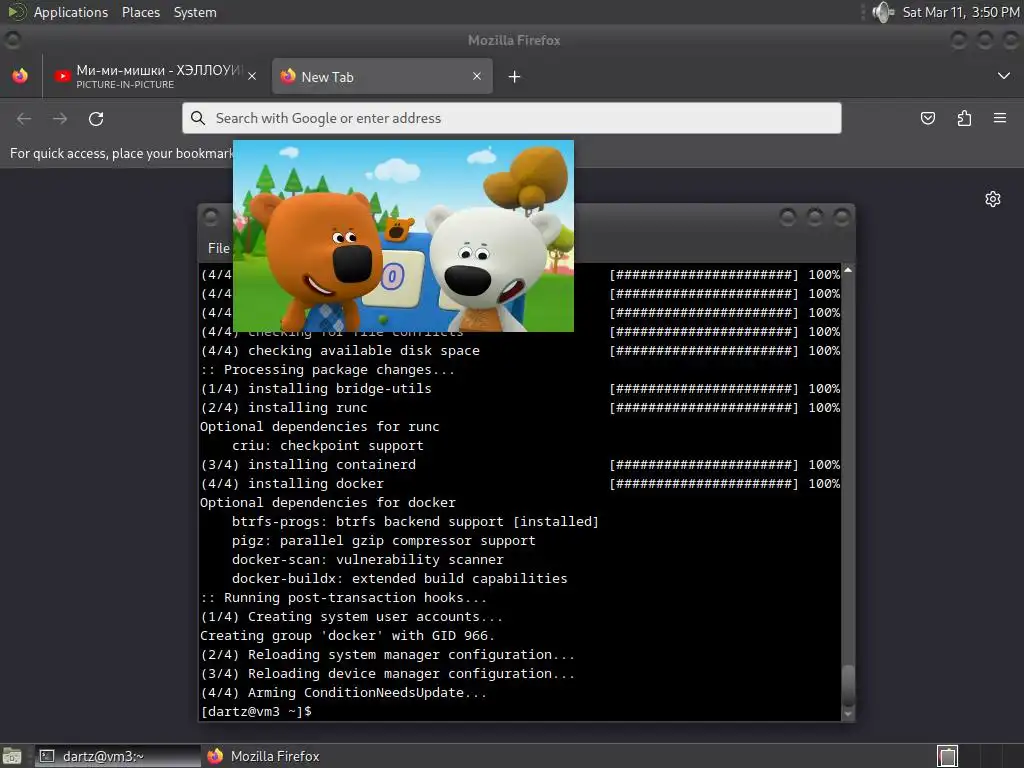This screenshot has height=768, width=1024.
Task: Click 'Running post-transaction hooks...' line
Action: pos(344,598)
